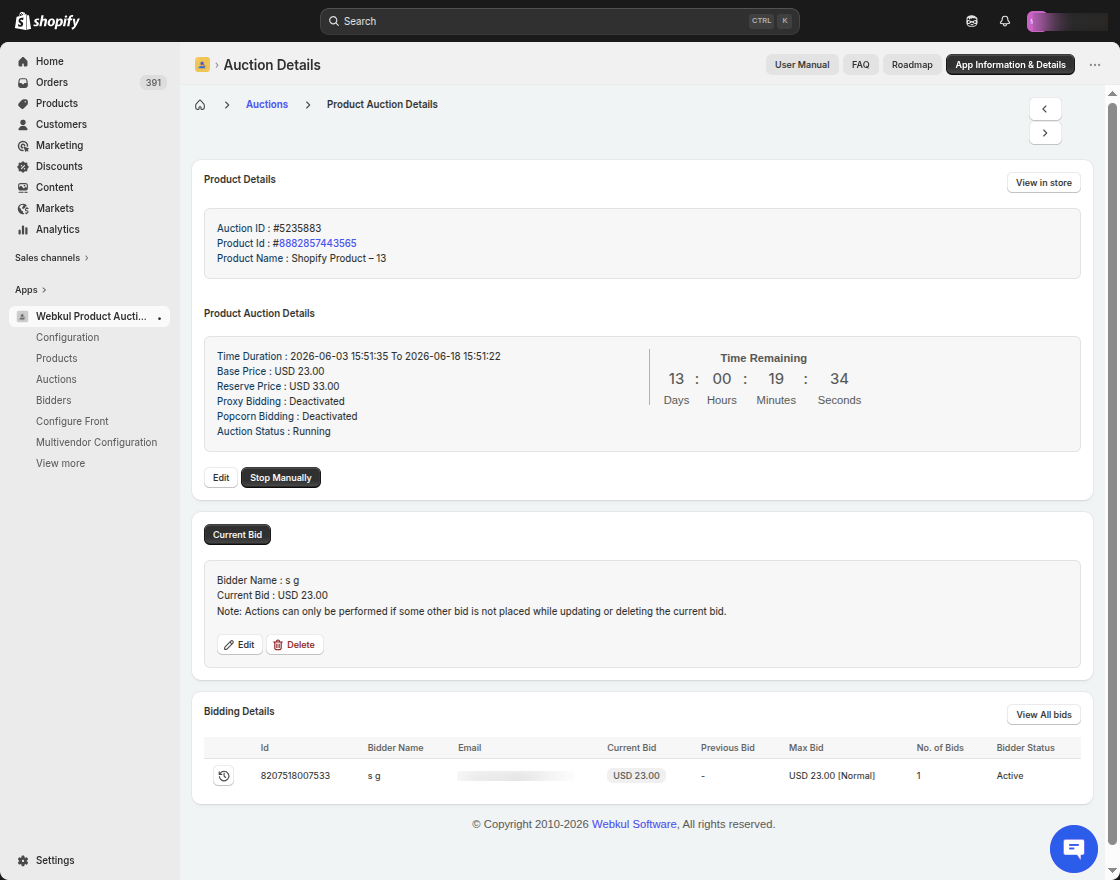Click the pin dot next to Webkul app
The image size is (1120, 880).
pyautogui.click(x=159, y=318)
